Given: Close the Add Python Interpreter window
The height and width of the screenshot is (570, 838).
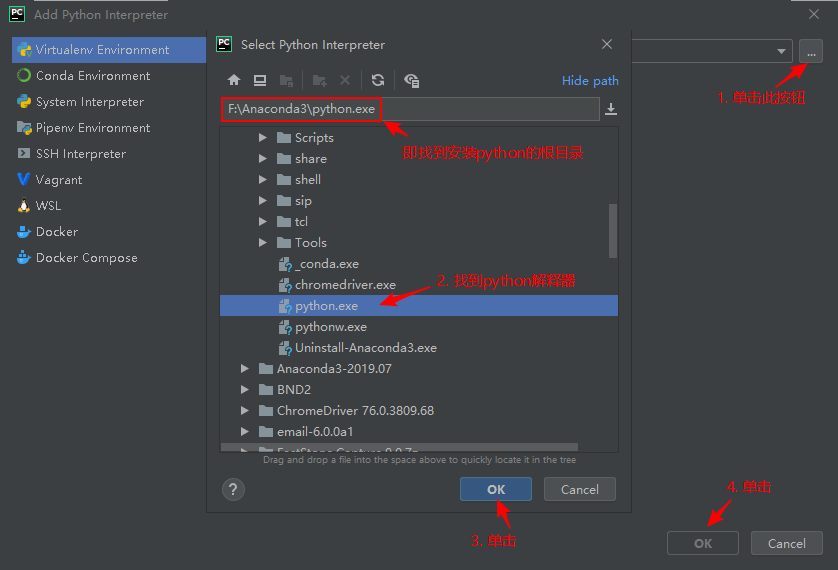Looking at the screenshot, I should tap(814, 14).
